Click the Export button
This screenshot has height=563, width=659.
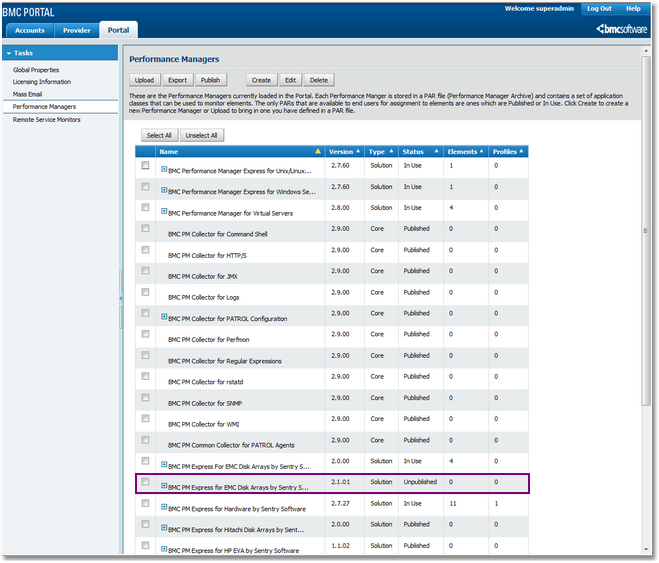177,80
